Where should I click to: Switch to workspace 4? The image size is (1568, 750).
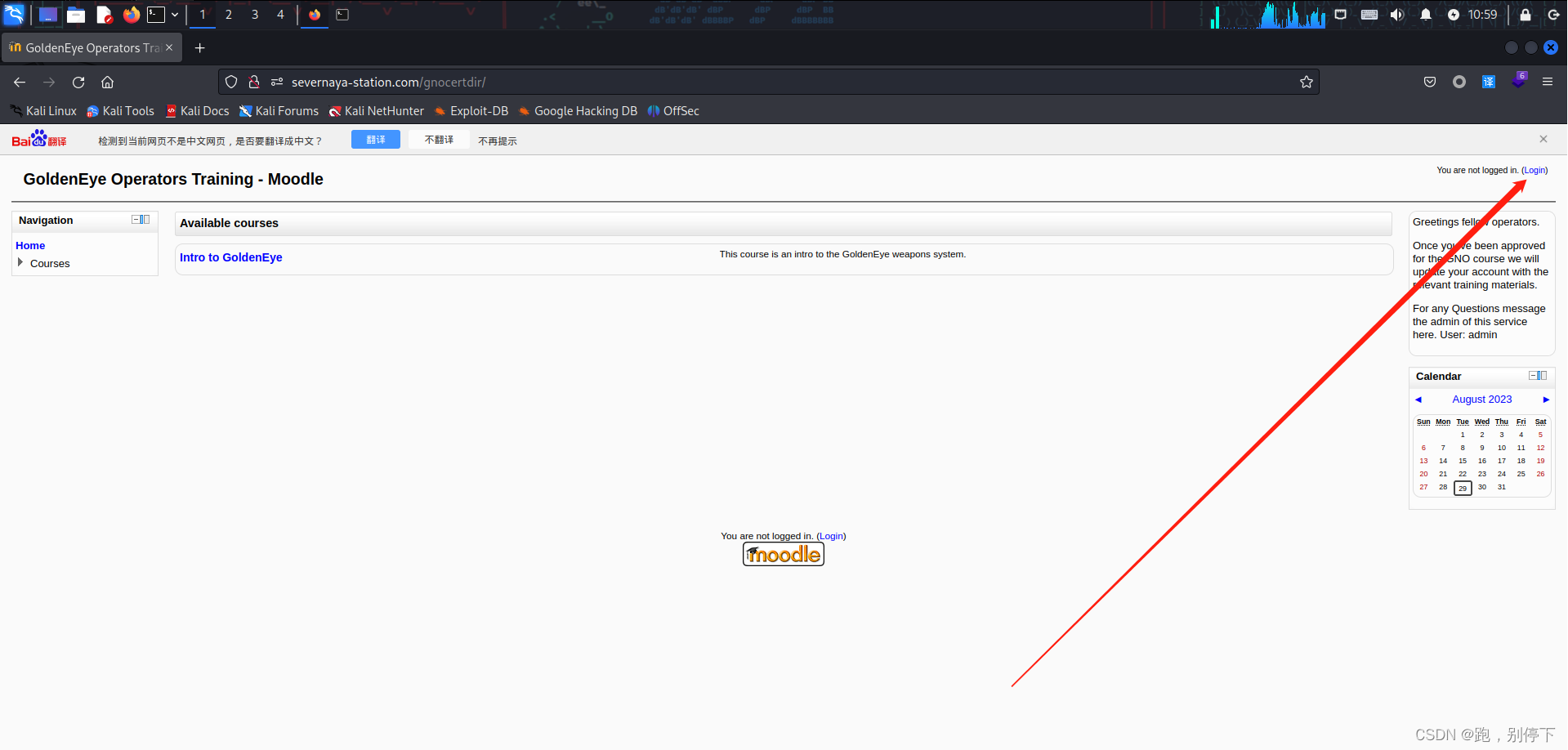280,15
